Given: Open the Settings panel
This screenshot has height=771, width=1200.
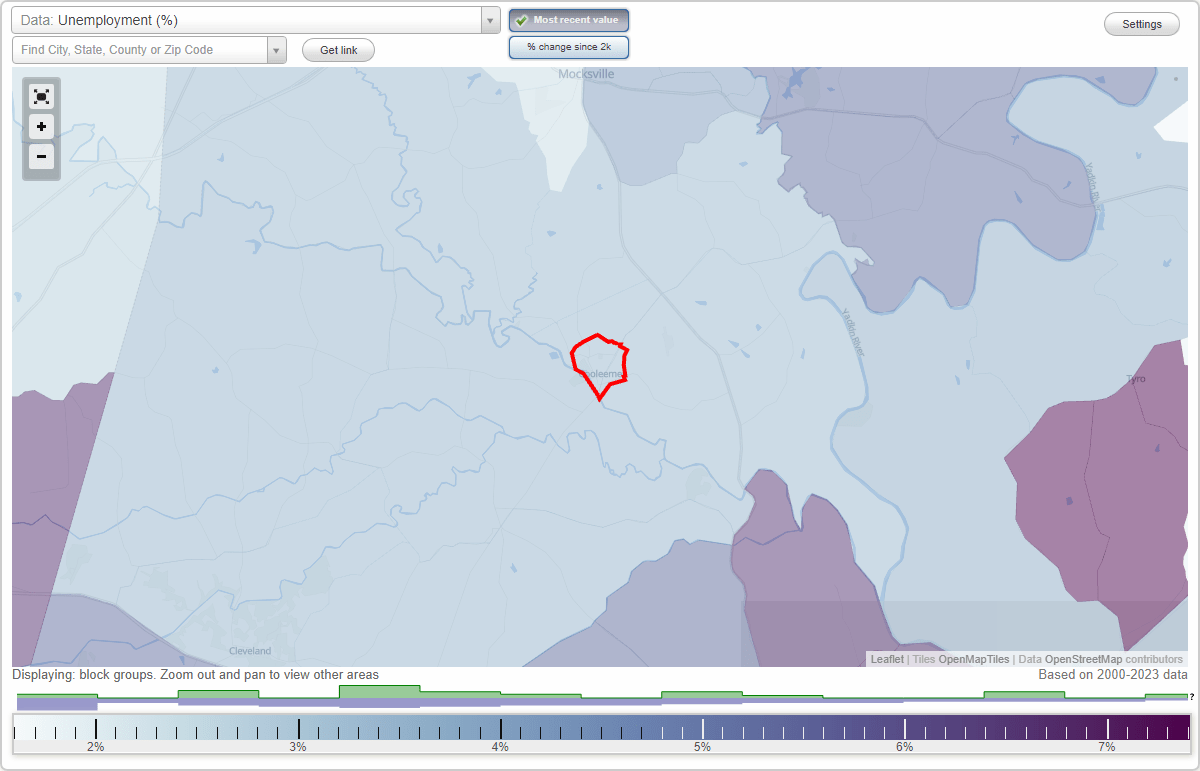Looking at the screenshot, I should 1141,24.
